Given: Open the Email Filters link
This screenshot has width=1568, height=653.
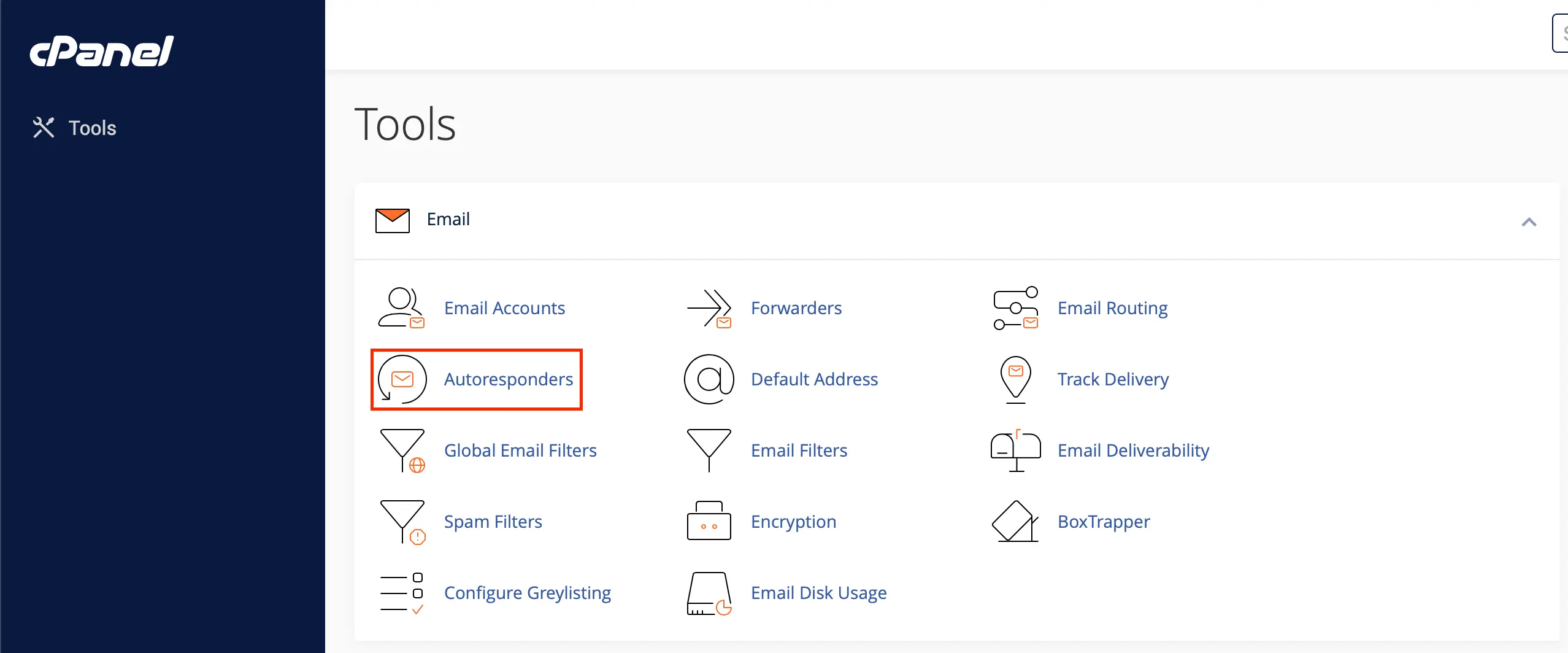Looking at the screenshot, I should [799, 450].
